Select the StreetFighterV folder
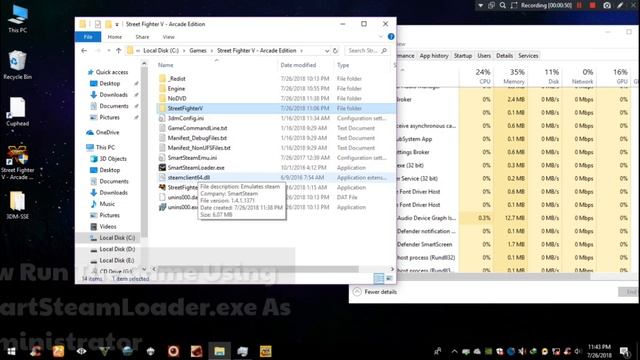Image resolution: width=640 pixels, height=360 pixels. [185, 108]
